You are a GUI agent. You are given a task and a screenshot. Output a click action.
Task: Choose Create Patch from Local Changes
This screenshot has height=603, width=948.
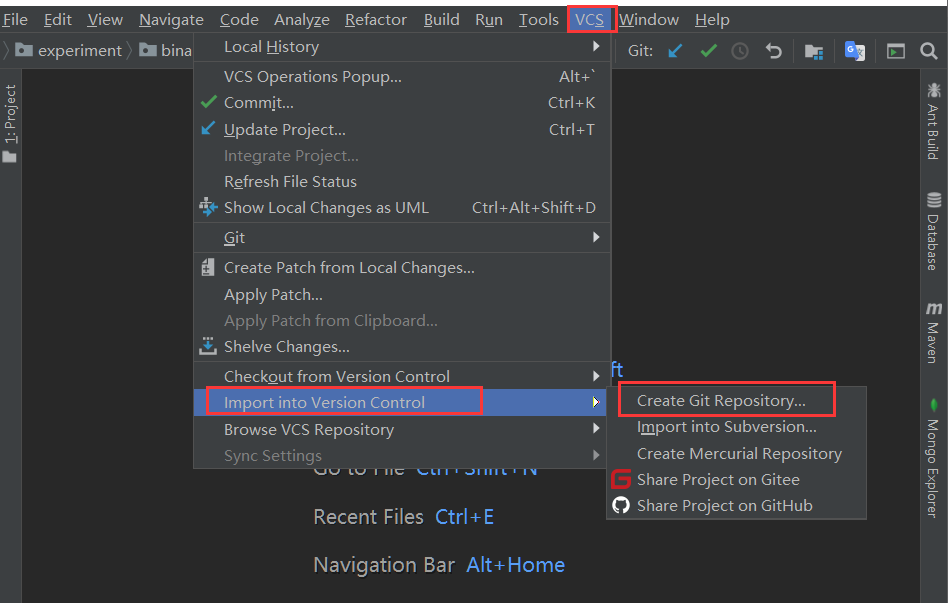point(402,267)
